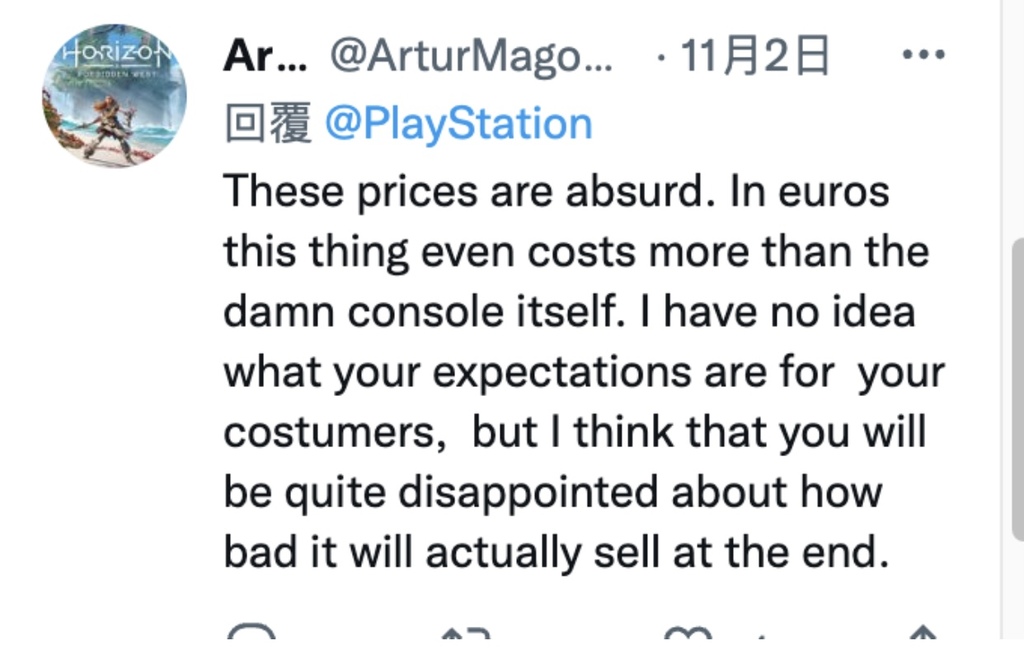Viewport: 1024px width, 650px height.
Task: Visit the @ArturMago… handle link
Action: coord(470,57)
